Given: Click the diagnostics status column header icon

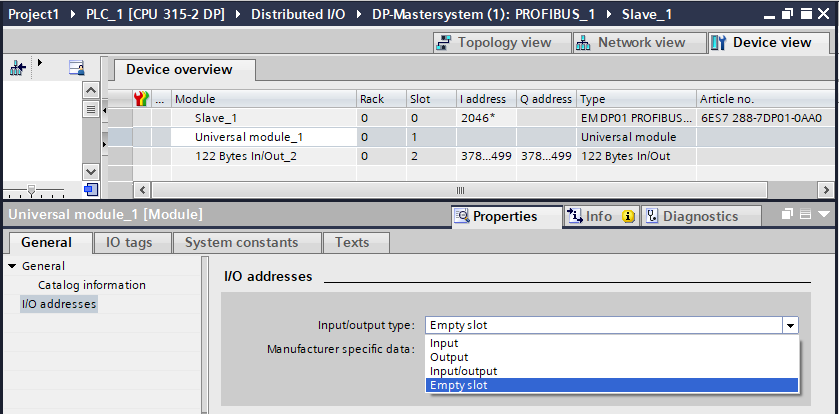Looking at the screenshot, I should [142, 99].
